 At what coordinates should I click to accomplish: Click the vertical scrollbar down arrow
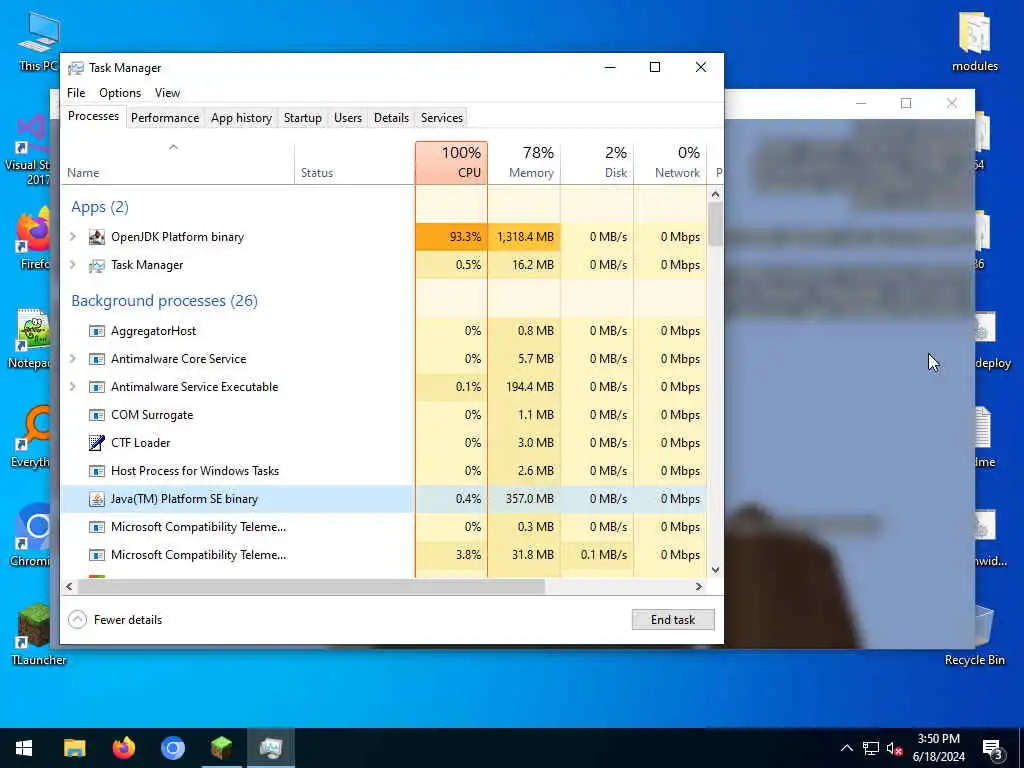point(715,569)
